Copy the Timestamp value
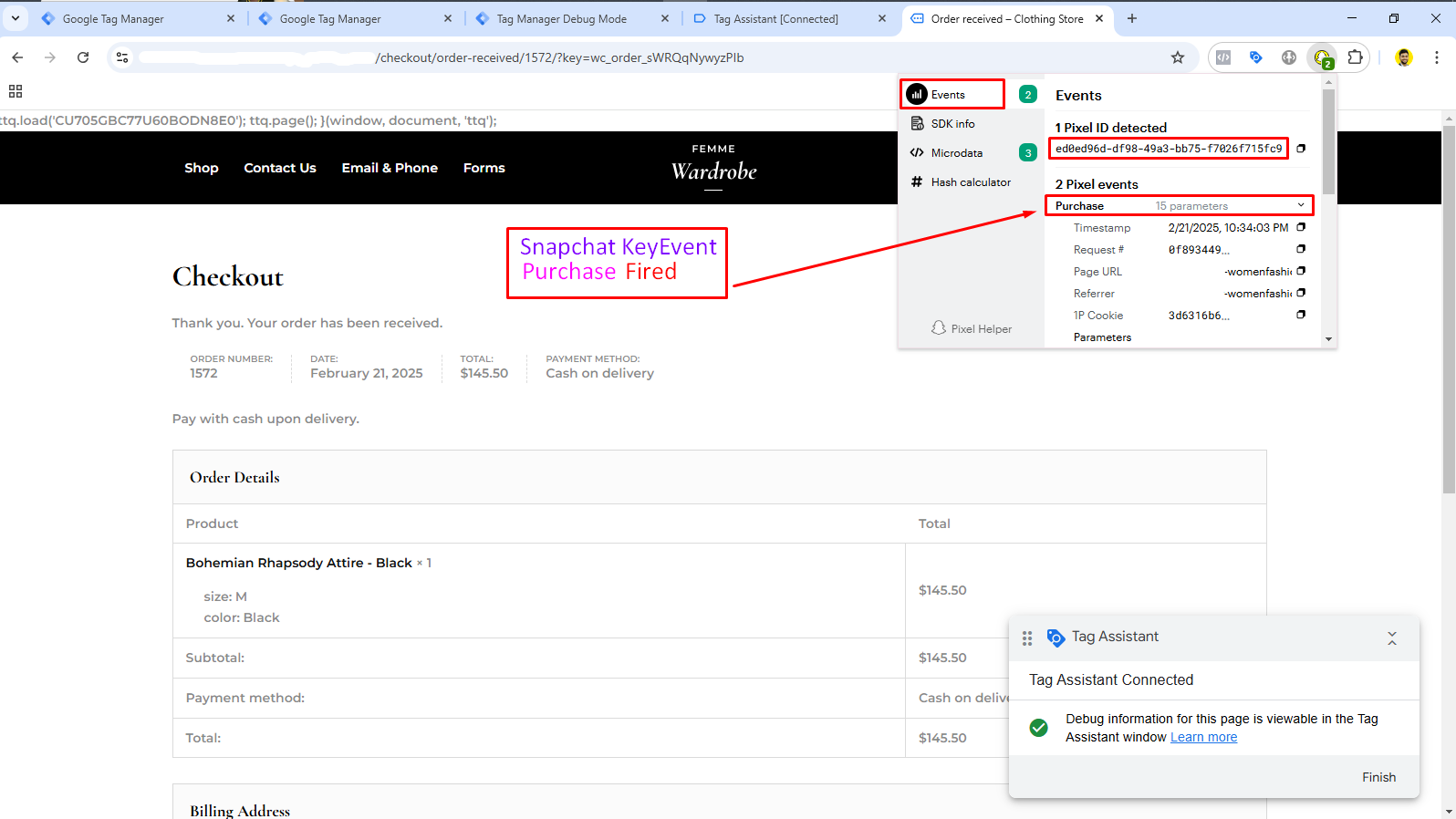The height and width of the screenshot is (819, 1456). click(1301, 227)
